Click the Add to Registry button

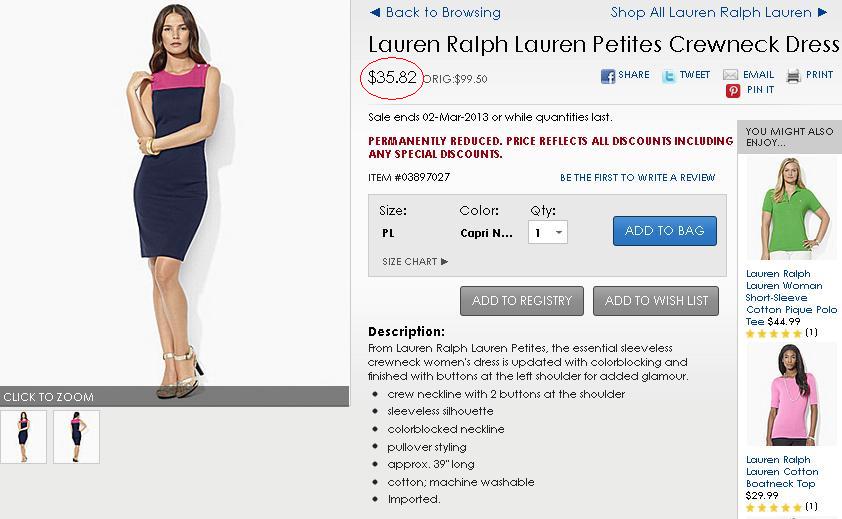tap(521, 301)
